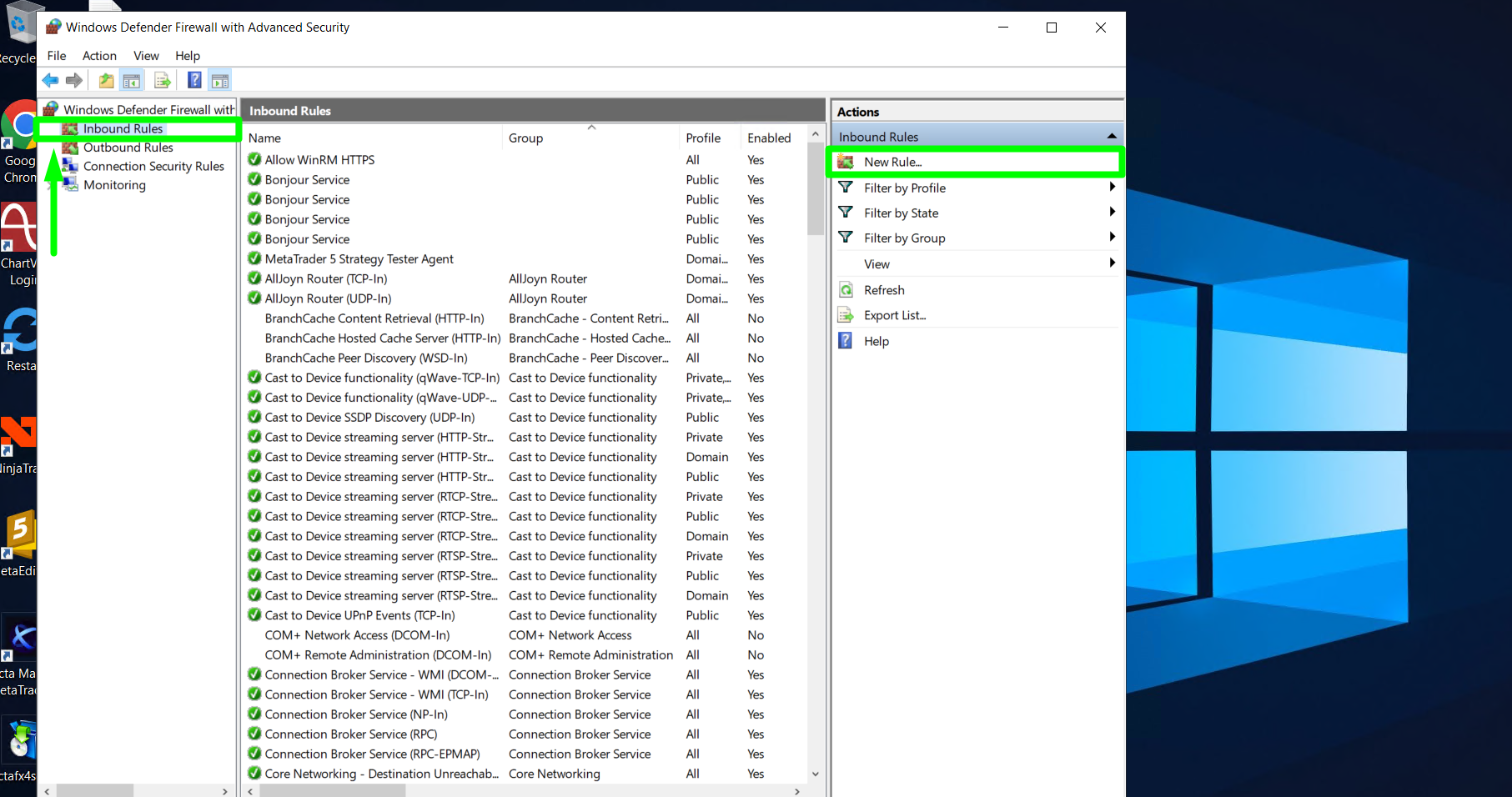This screenshot has height=797, width=1512.
Task: Open the View submenu arrow in Actions
Action: click(x=1113, y=263)
